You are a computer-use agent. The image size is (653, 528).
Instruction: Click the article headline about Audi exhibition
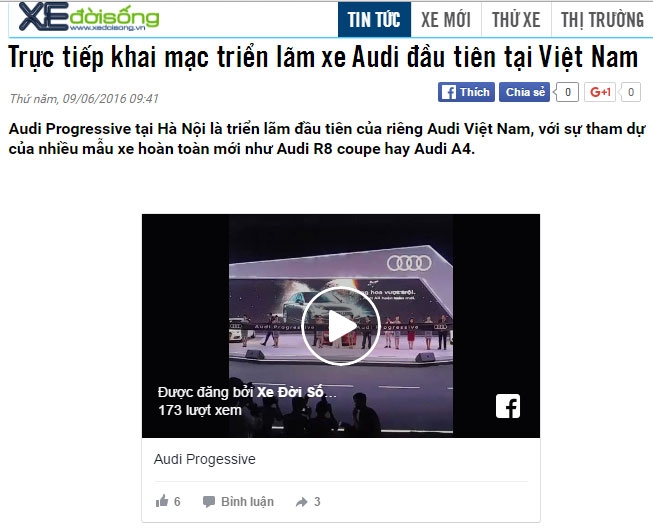click(323, 57)
